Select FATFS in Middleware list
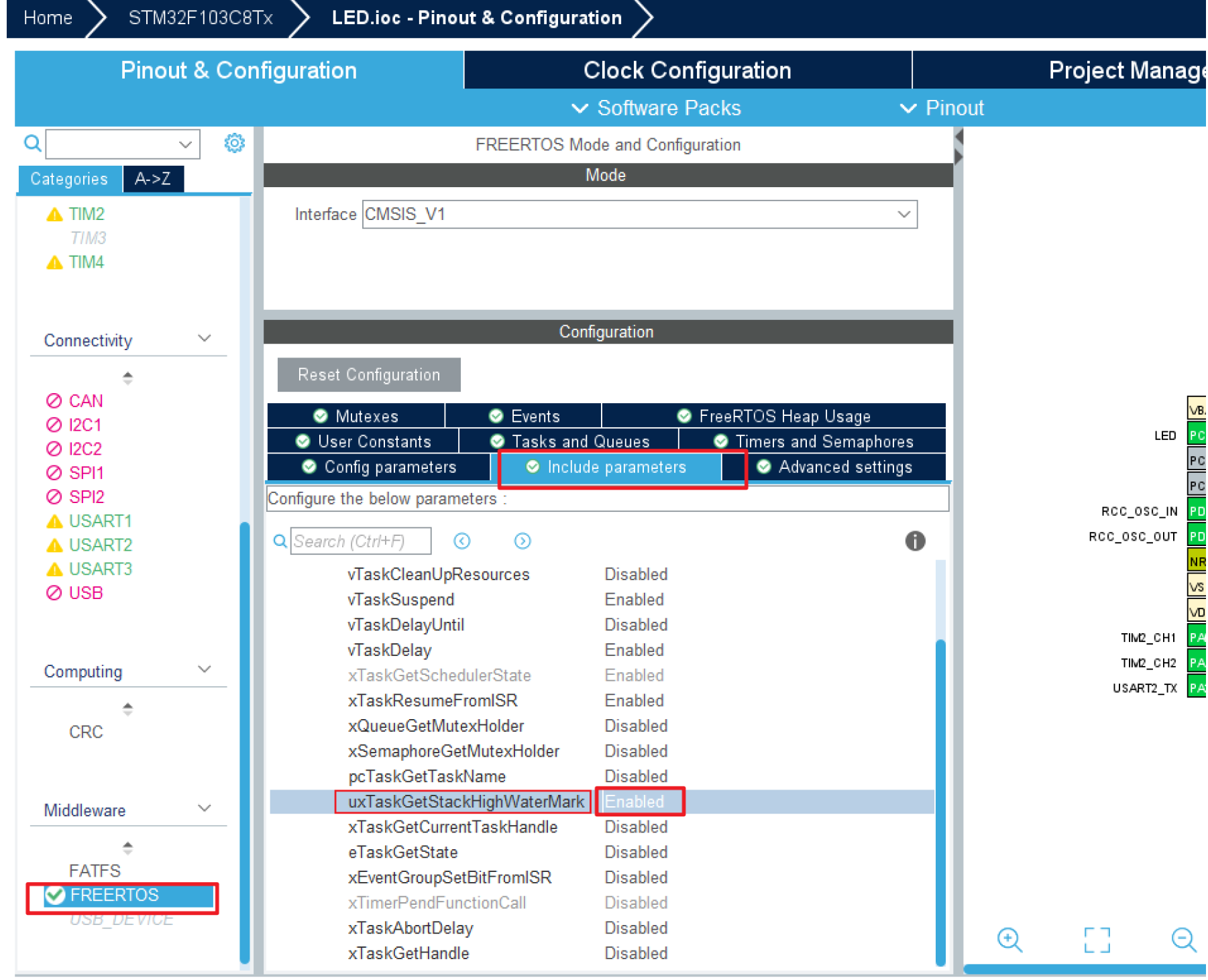The height and width of the screenshot is (980, 1208). (95, 871)
